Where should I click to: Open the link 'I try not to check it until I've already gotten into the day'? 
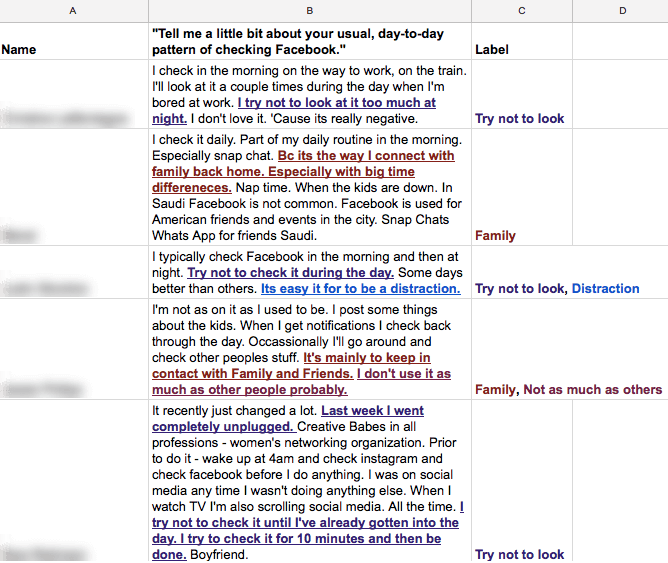pyautogui.click(x=308, y=531)
